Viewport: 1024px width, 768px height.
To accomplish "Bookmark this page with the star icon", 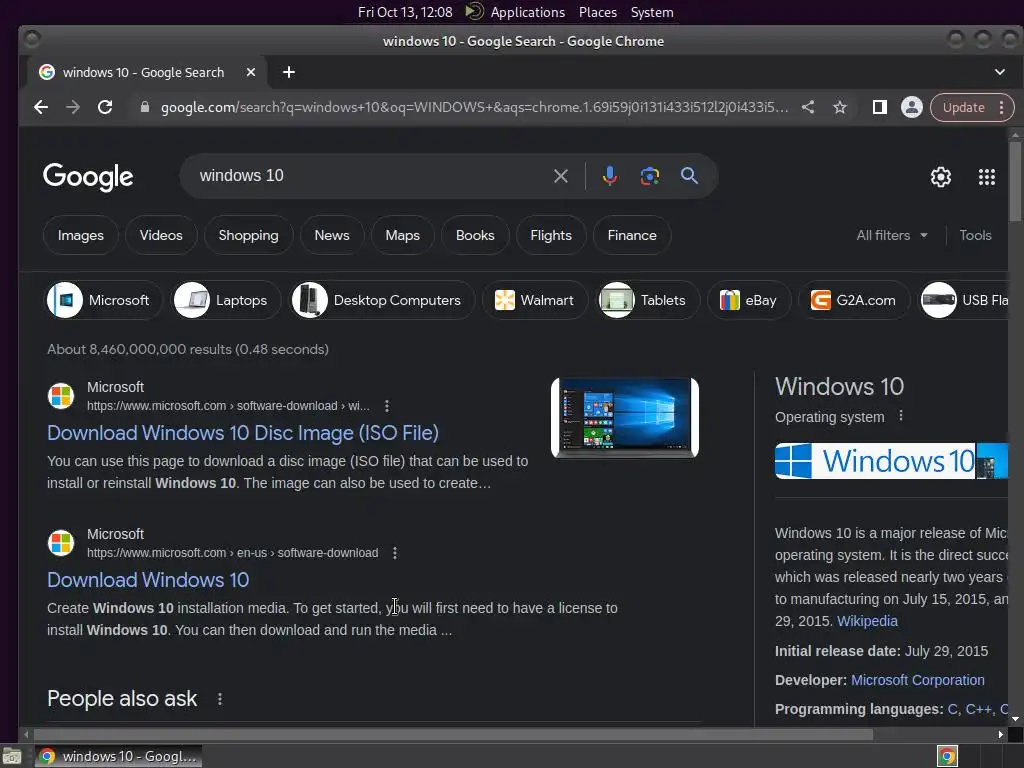I will 840,107.
